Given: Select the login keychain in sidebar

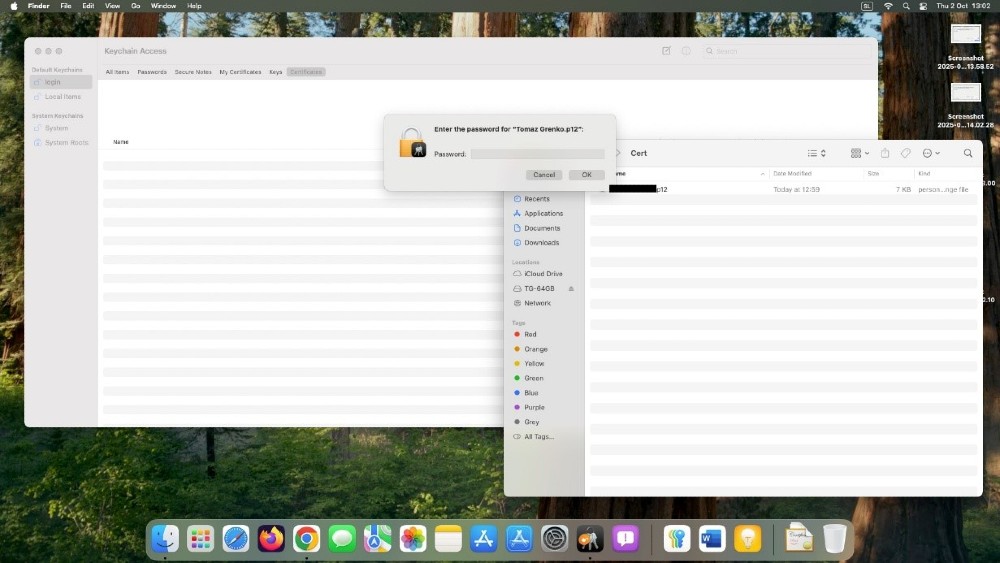Looking at the screenshot, I should point(61,82).
